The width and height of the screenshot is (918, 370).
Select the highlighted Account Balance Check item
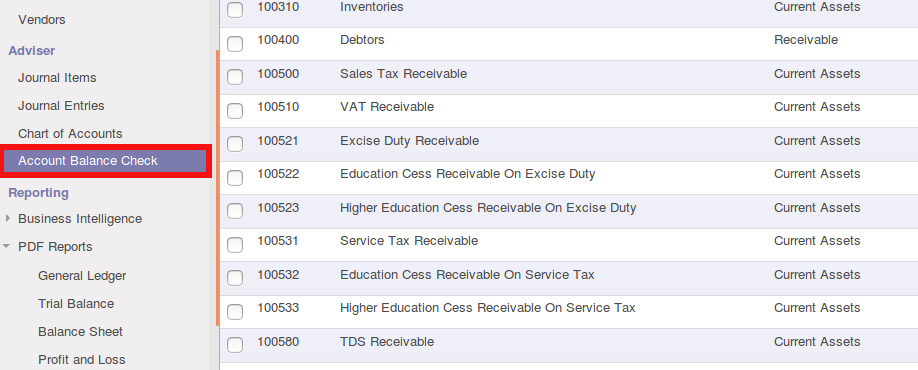(x=105, y=161)
